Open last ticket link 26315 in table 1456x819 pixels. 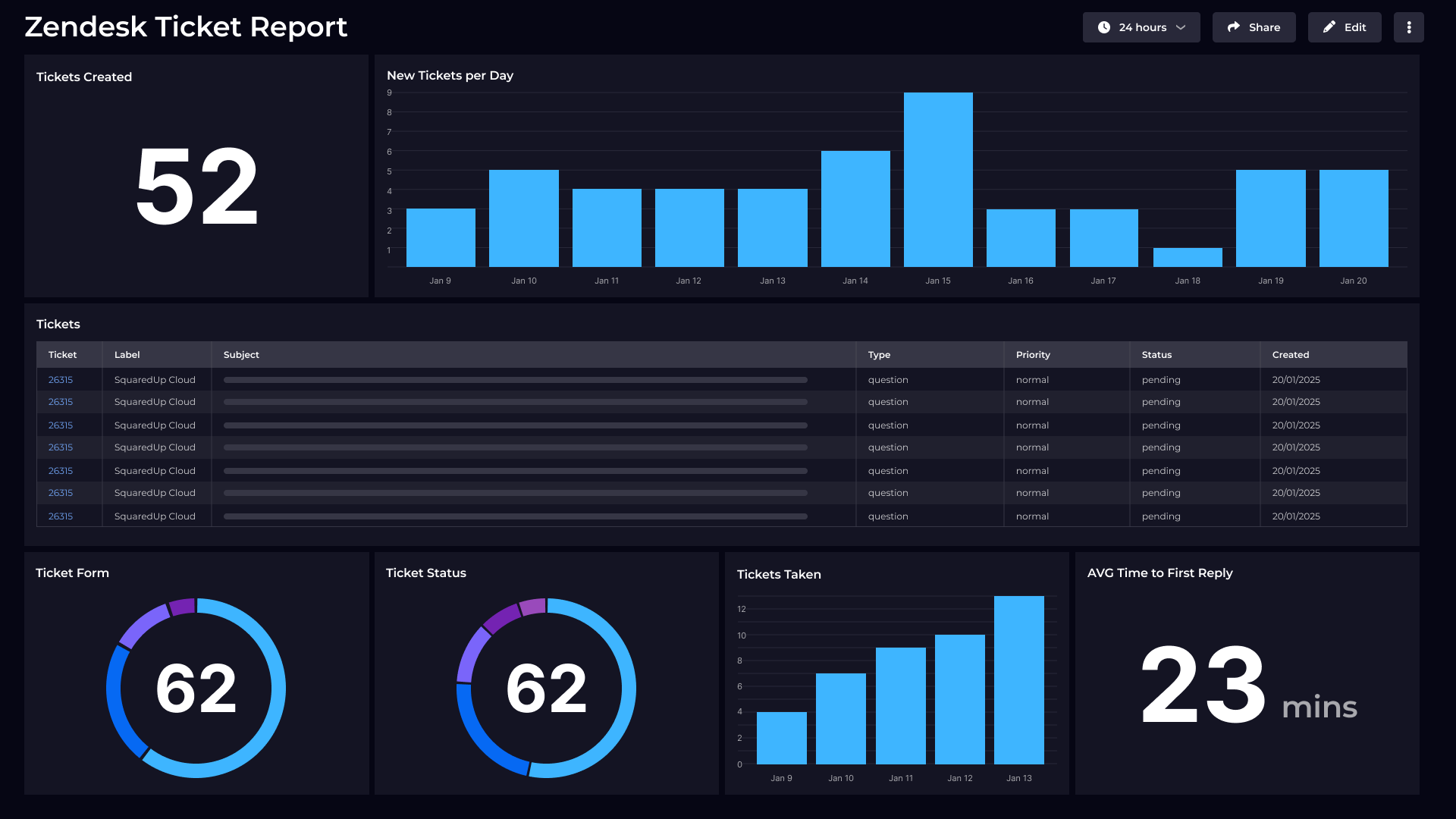pyautogui.click(x=61, y=516)
